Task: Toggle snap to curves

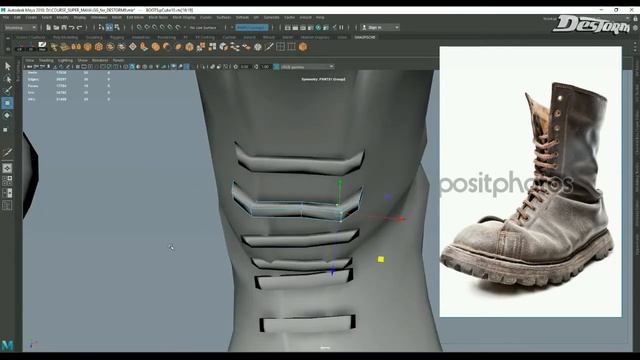Action: tap(147, 27)
